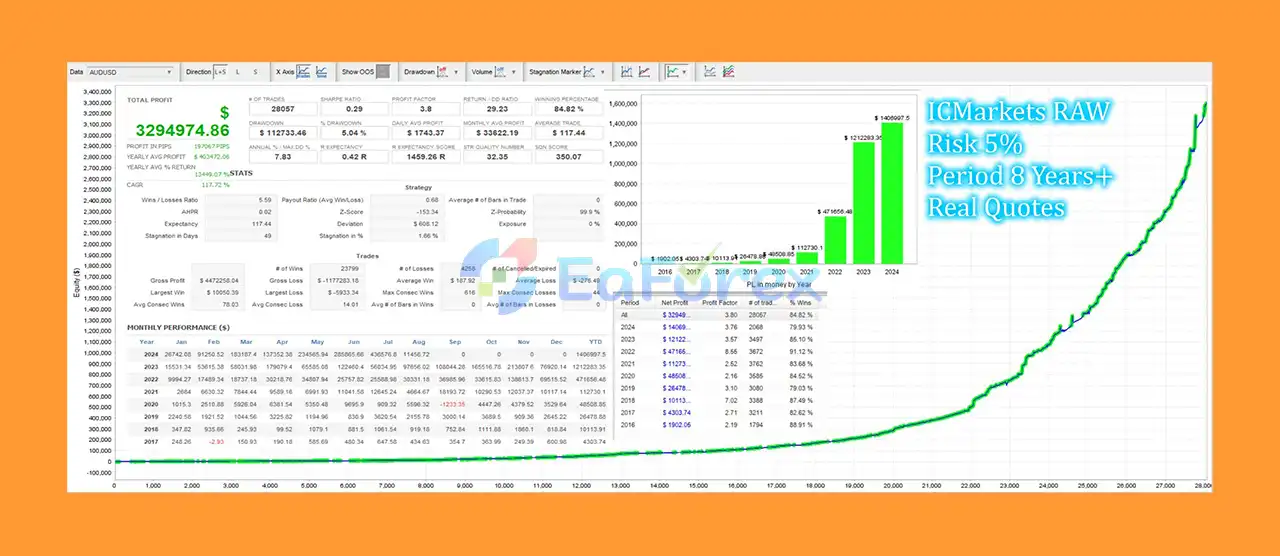
Task: Click the STR Quality Number value 32.35
Action: (496, 156)
